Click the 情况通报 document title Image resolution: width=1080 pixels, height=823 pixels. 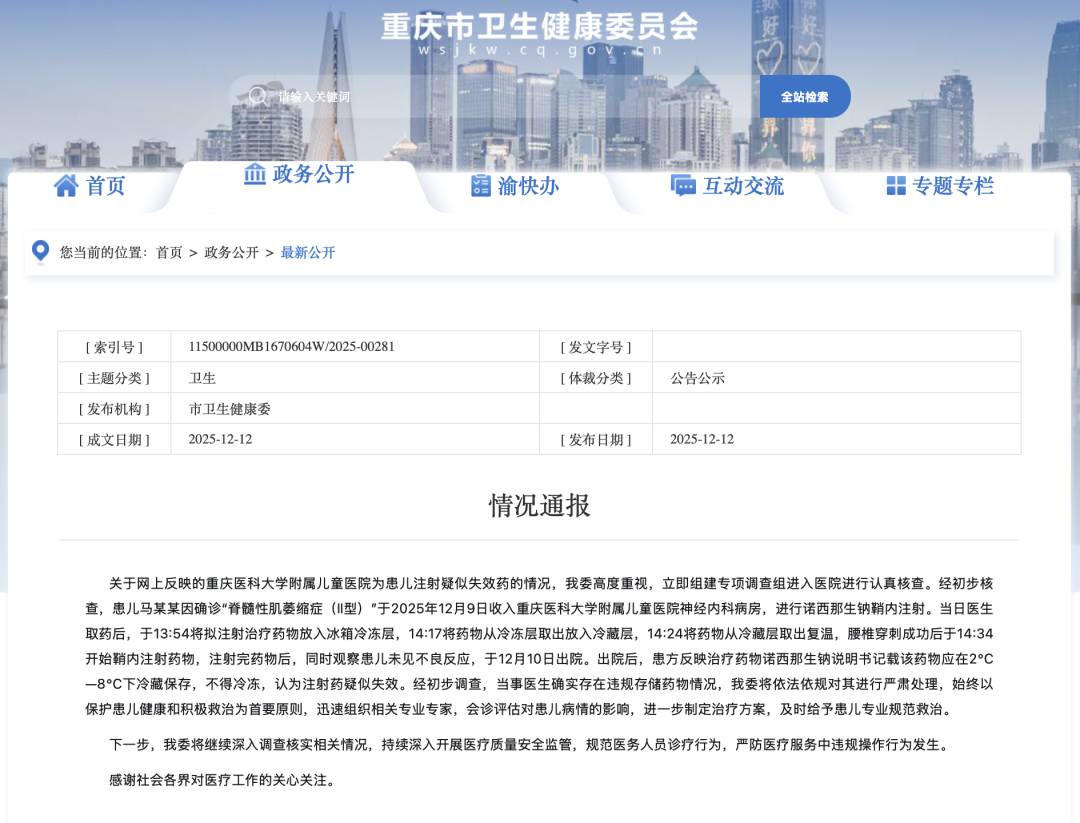pos(540,505)
